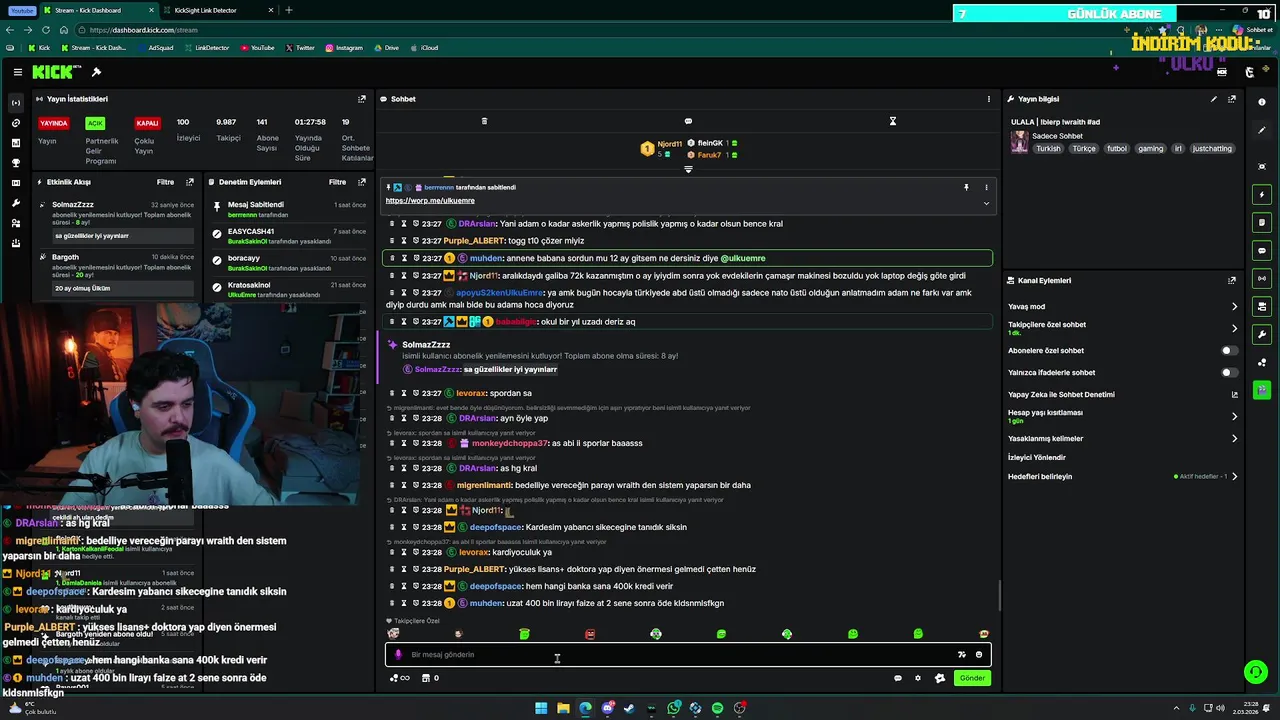Toggle the lightning activity panel icon

point(1262,194)
